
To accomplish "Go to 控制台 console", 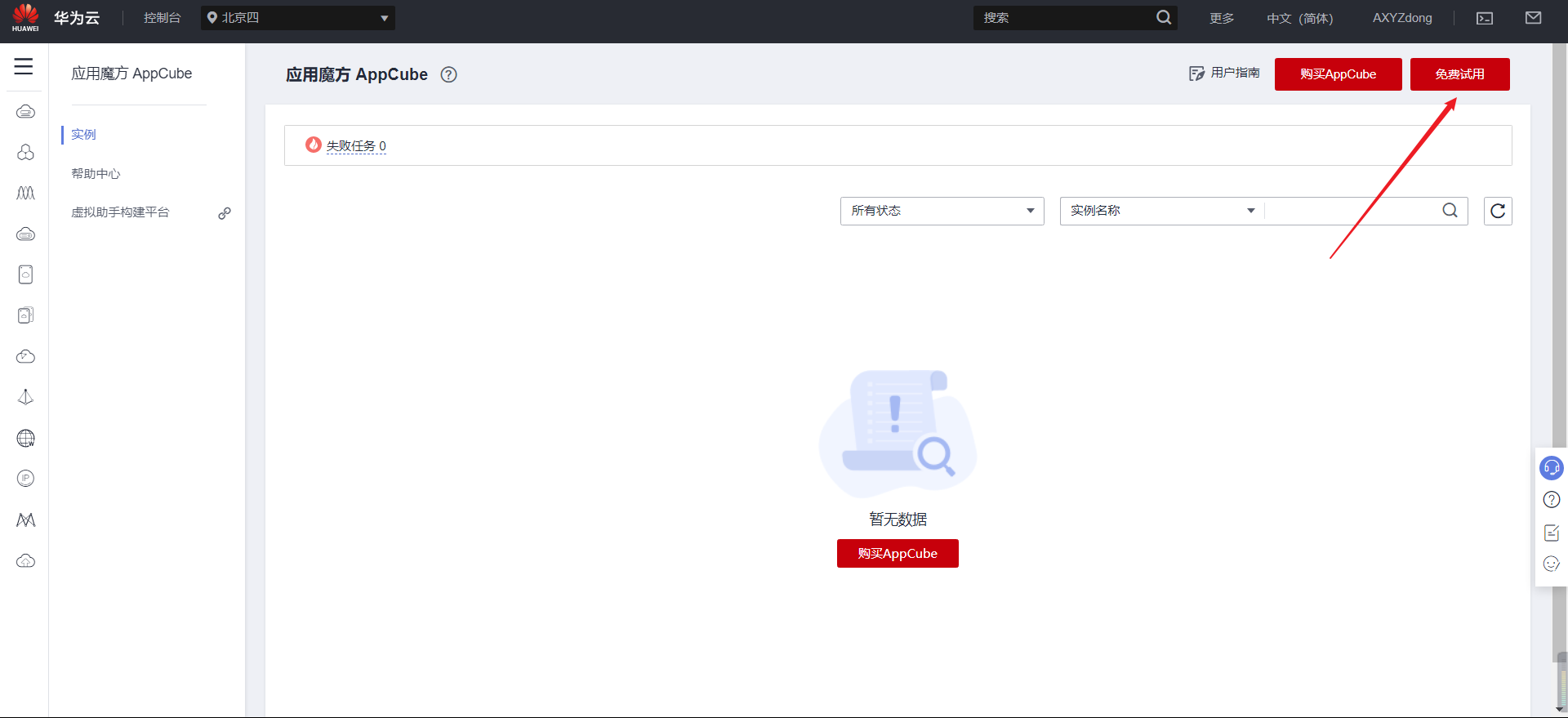I will tap(162, 18).
